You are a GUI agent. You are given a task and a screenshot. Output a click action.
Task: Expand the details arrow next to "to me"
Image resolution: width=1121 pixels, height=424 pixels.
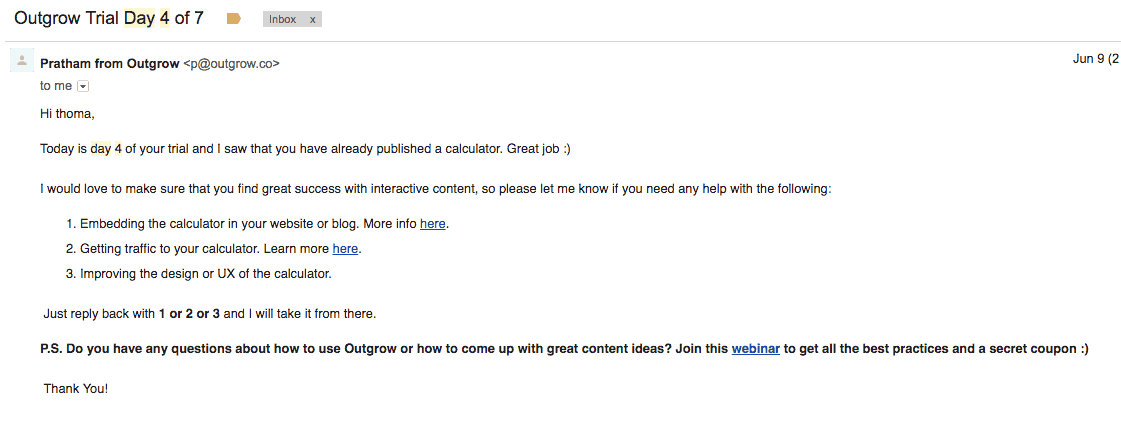click(x=83, y=87)
